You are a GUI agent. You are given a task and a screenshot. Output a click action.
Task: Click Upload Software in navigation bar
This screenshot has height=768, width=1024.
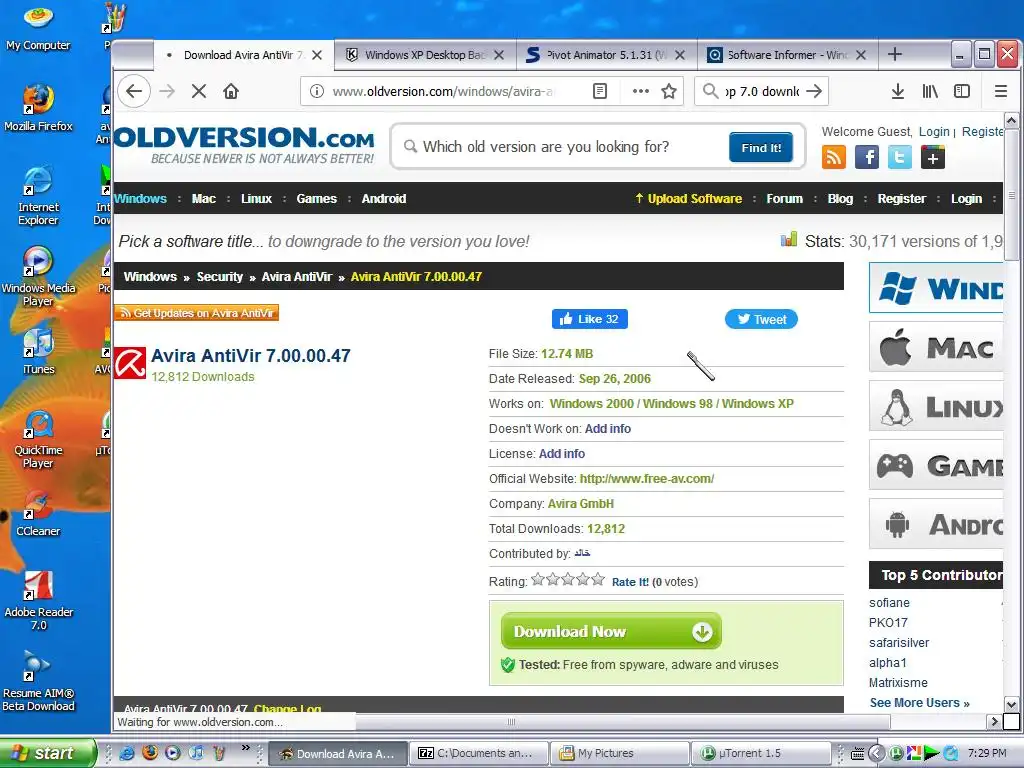689,199
